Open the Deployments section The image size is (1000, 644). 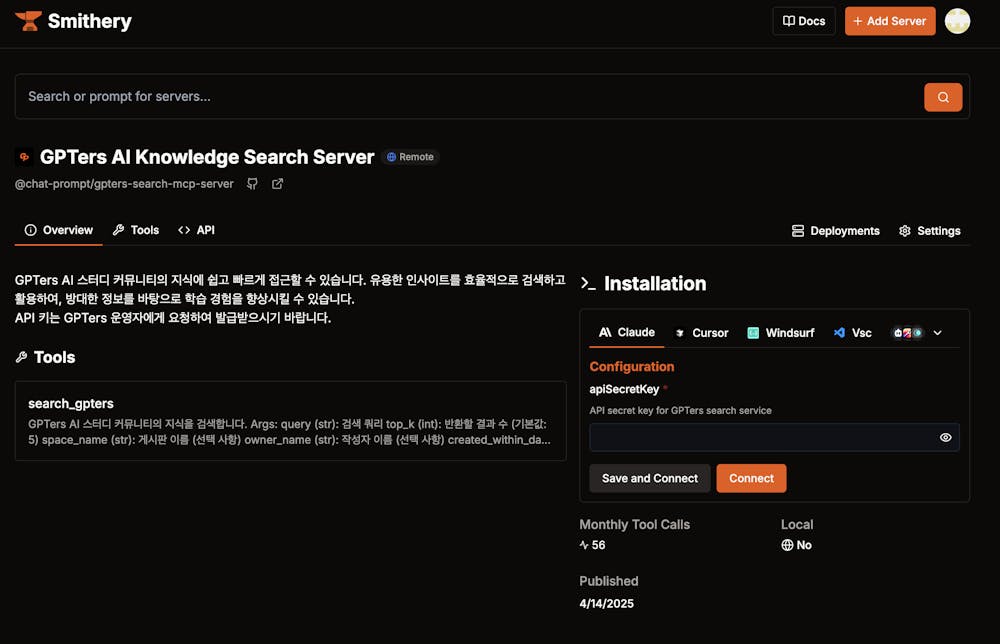coord(836,230)
